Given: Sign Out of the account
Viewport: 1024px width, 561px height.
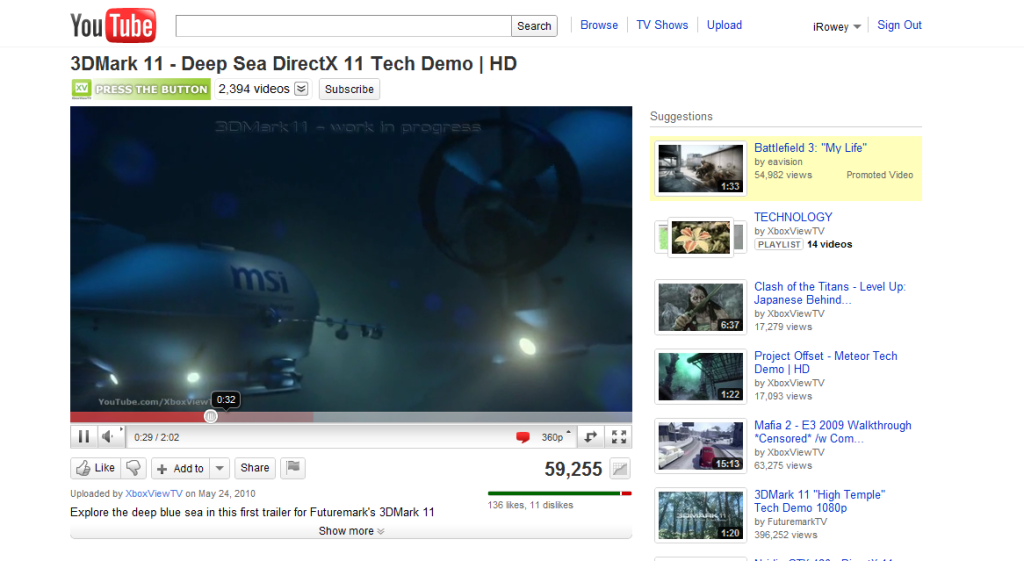Looking at the screenshot, I should [899, 25].
